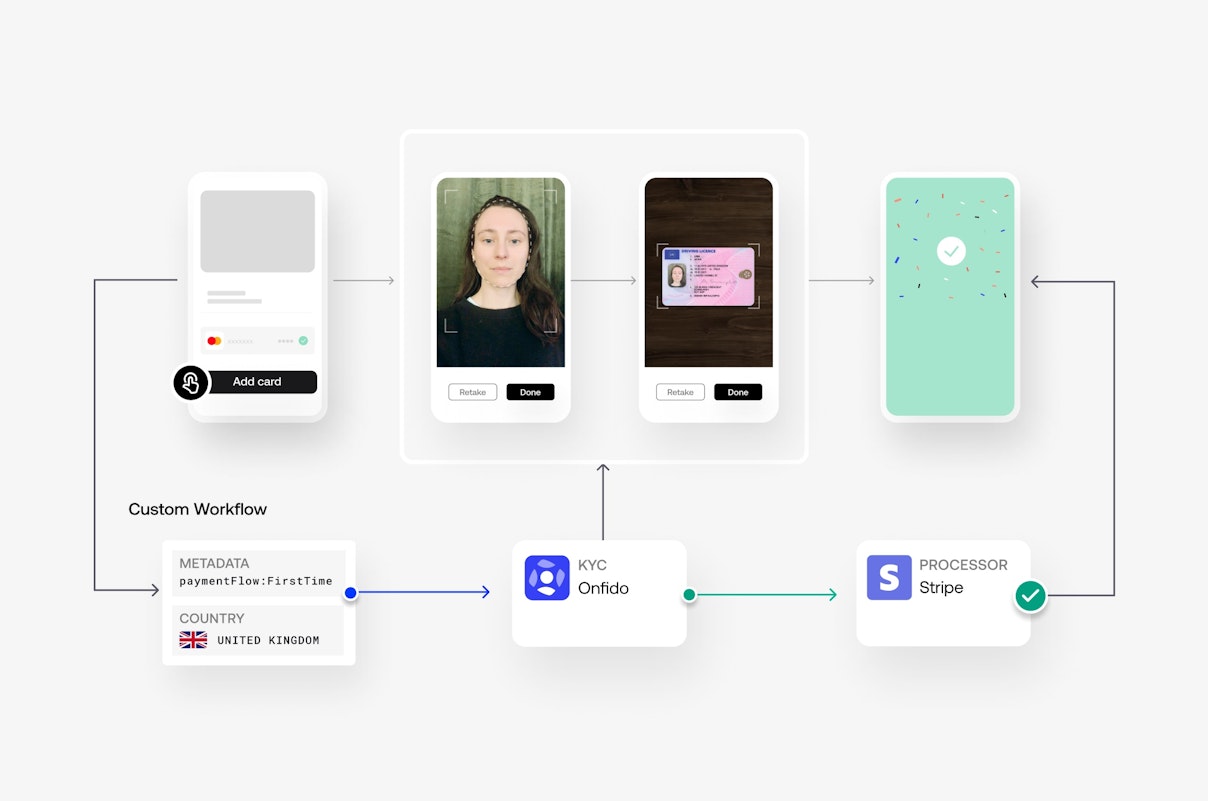1208x801 pixels.
Task: Select the KYC label
Action: point(592,566)
